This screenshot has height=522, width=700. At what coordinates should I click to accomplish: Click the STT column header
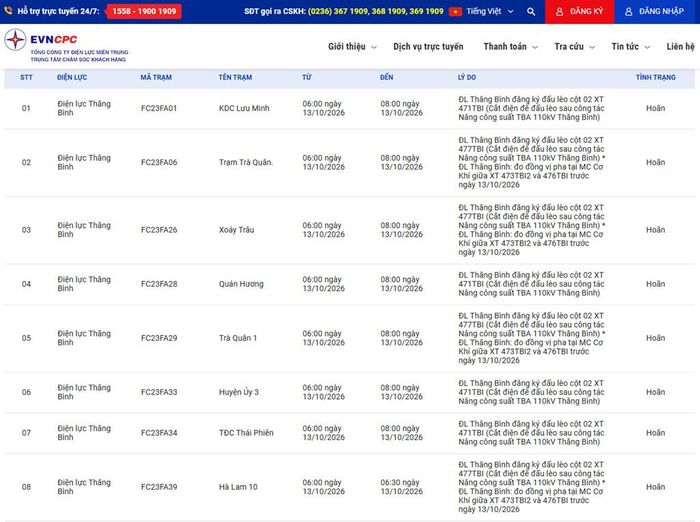tap(26, 77)
